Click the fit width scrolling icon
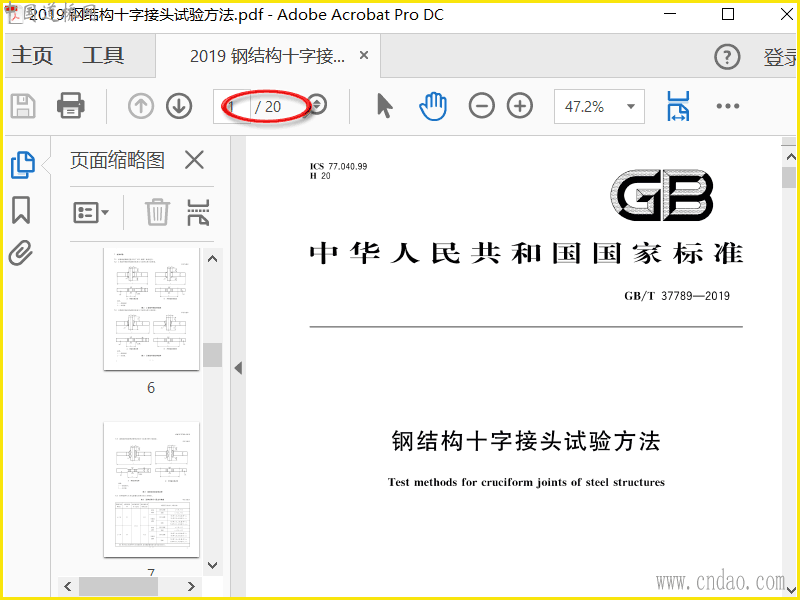800x600 pixels. pos(678,106)
